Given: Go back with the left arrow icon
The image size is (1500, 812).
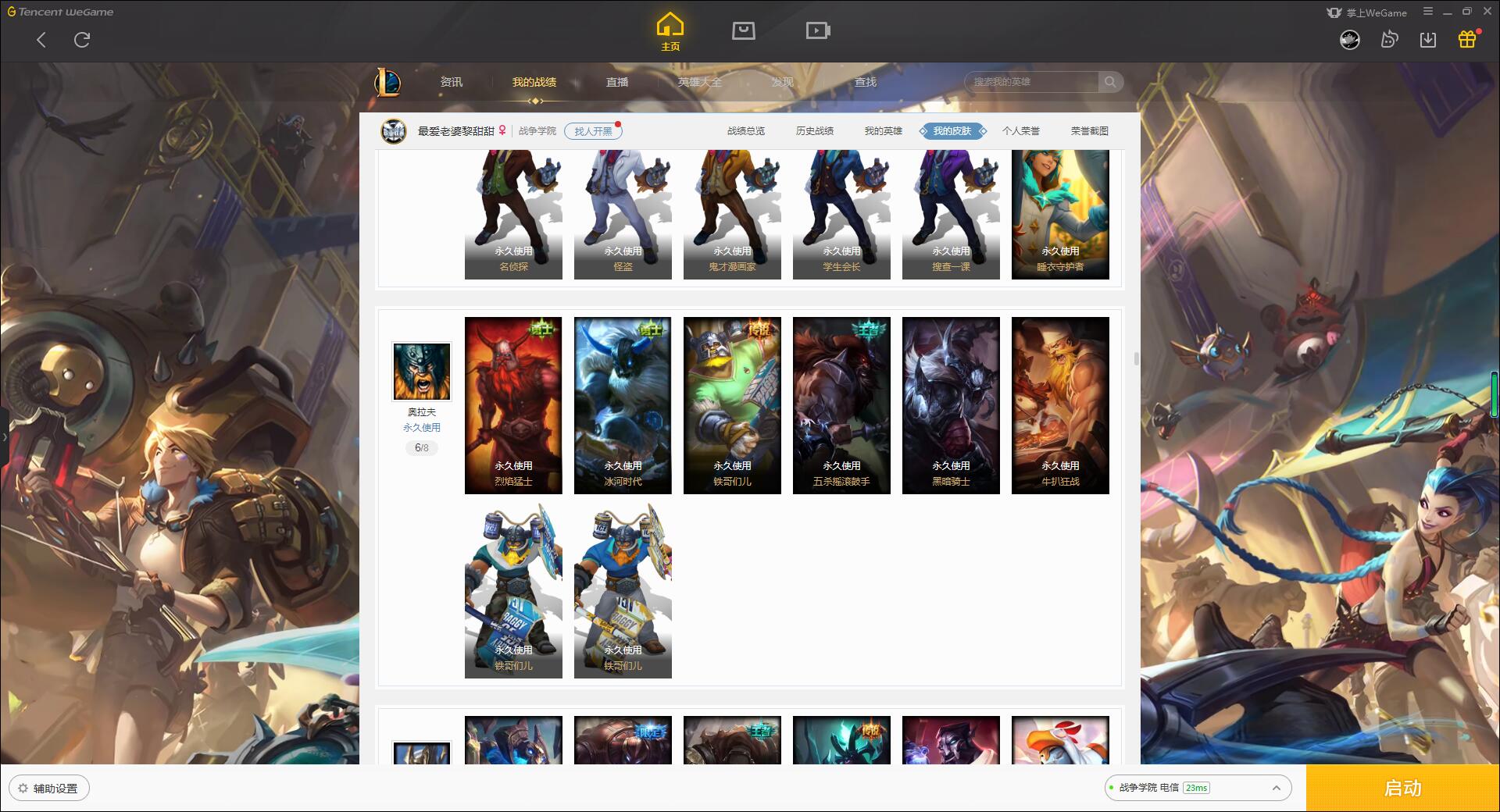Looking at the screenshot, I should coord(41,40).
